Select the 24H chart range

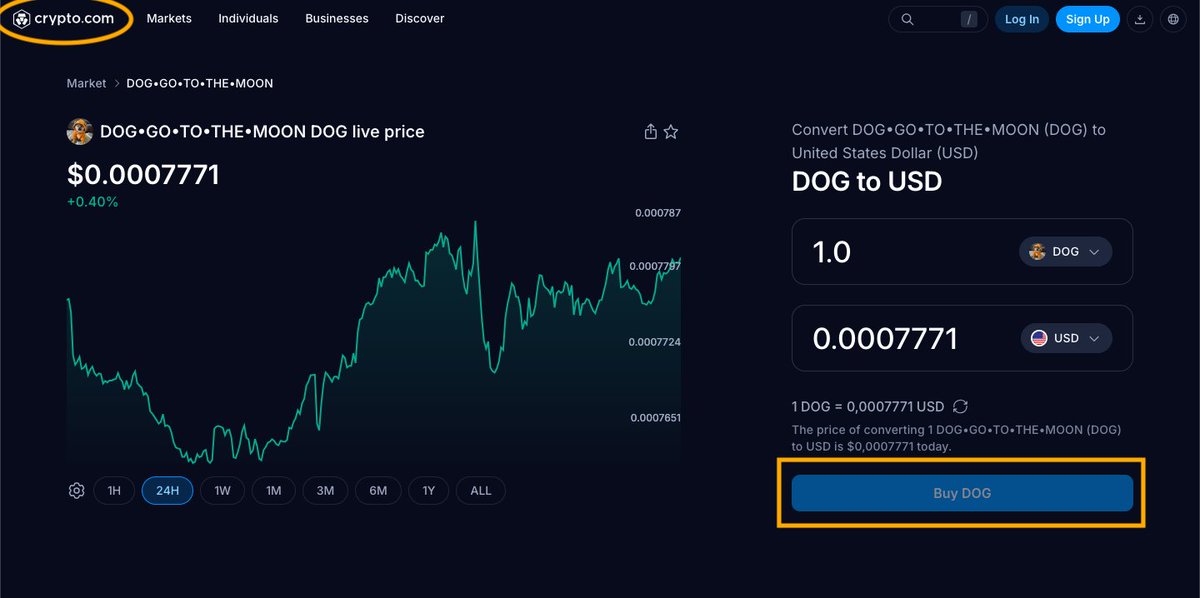[167, 491]
